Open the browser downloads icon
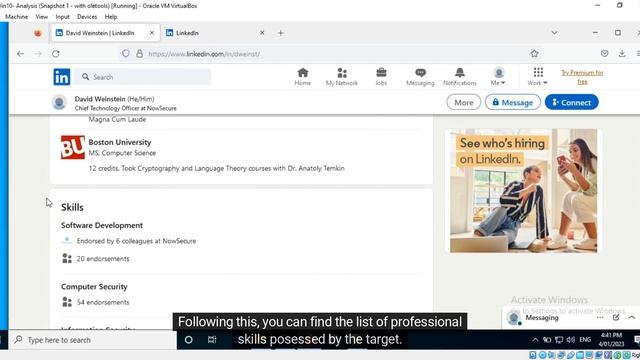Viewport: 640px width, 360px height. point(622,53)
